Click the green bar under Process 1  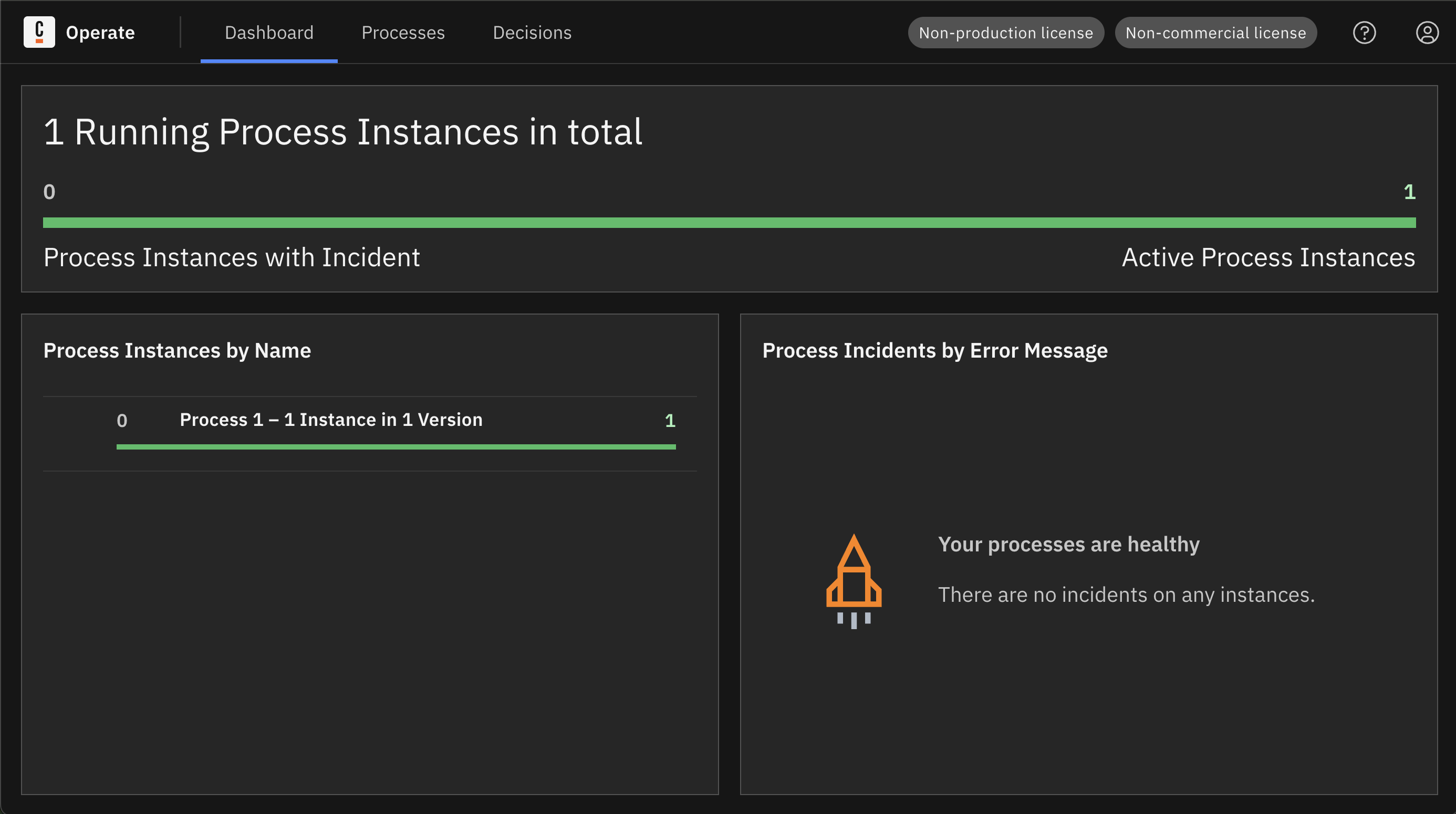396,446
